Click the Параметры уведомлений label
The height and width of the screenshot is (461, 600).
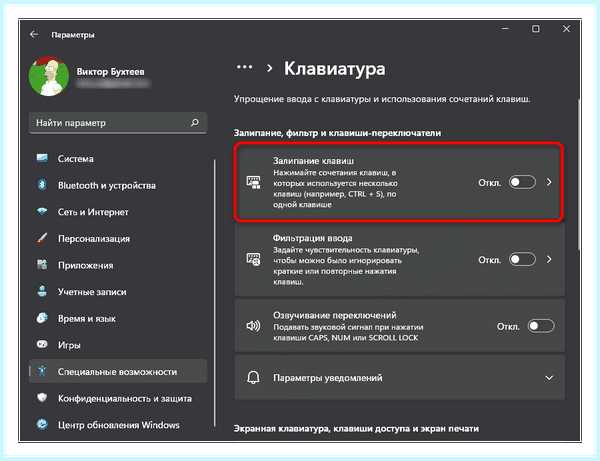tap(328, 378)
